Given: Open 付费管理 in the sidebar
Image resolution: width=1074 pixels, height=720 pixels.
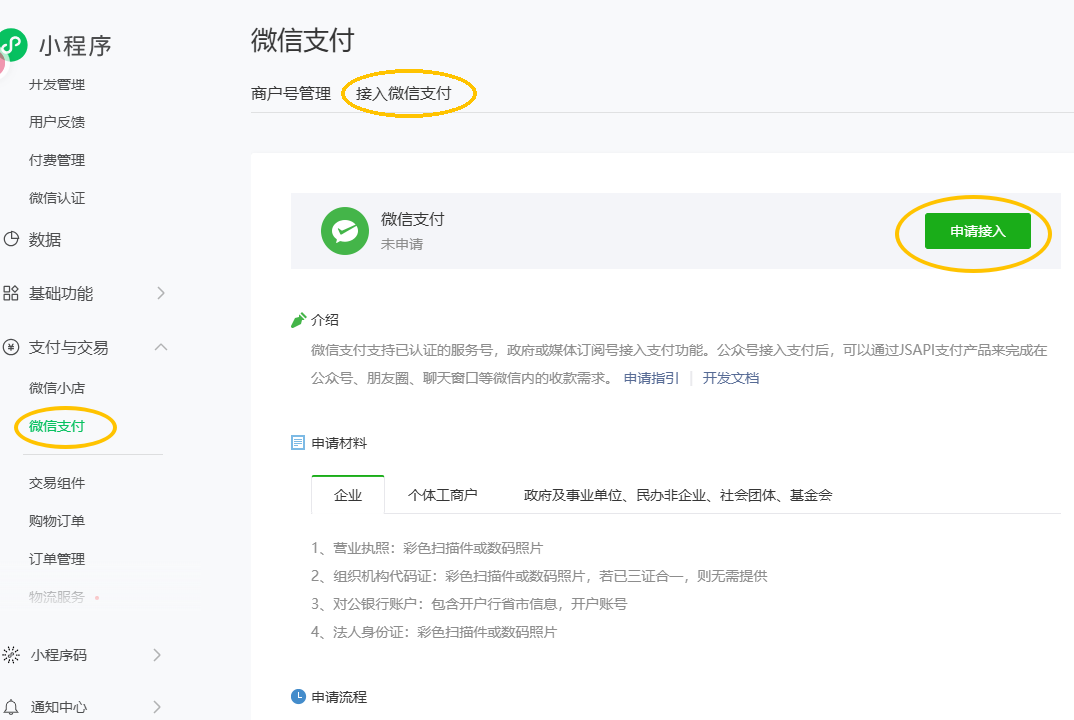Looking at the screenshot, I should pos(57,160).
